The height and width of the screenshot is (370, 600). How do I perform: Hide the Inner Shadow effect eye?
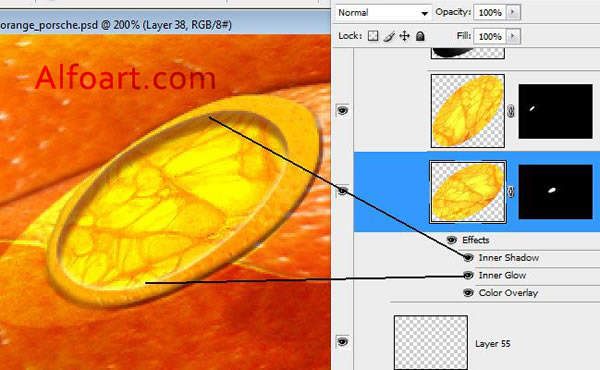468,258
